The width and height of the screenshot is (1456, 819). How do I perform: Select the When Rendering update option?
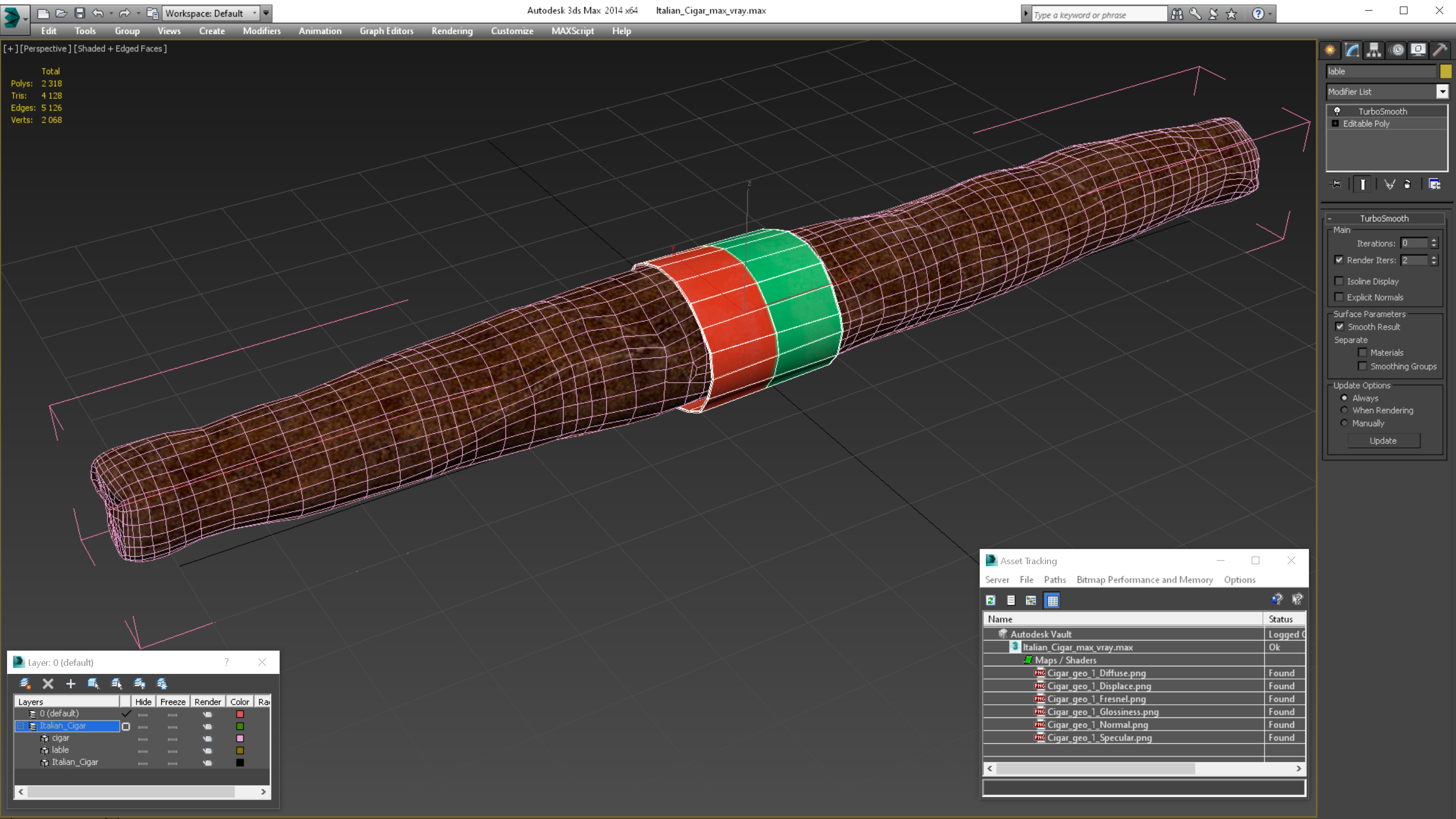click(1345, 411)
